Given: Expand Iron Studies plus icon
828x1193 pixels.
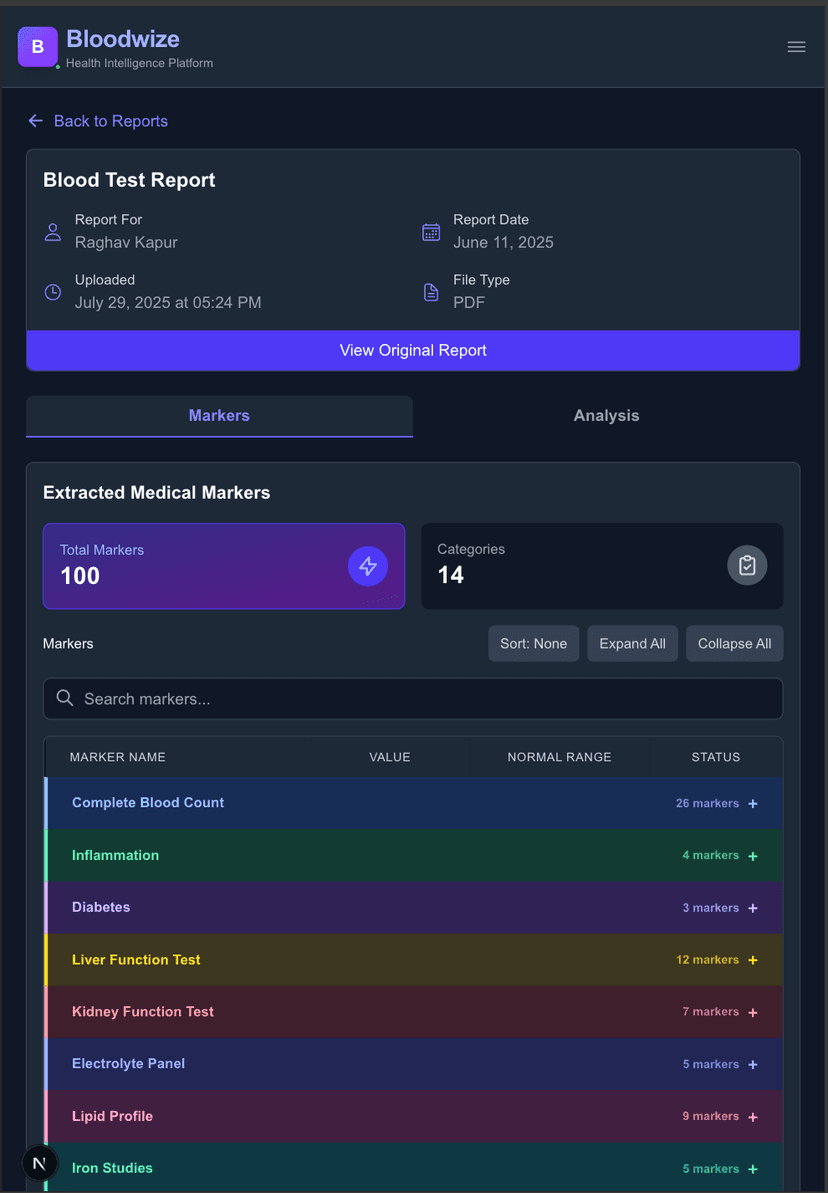Looking at the screenshot, I should click(x=753, y=1169).
